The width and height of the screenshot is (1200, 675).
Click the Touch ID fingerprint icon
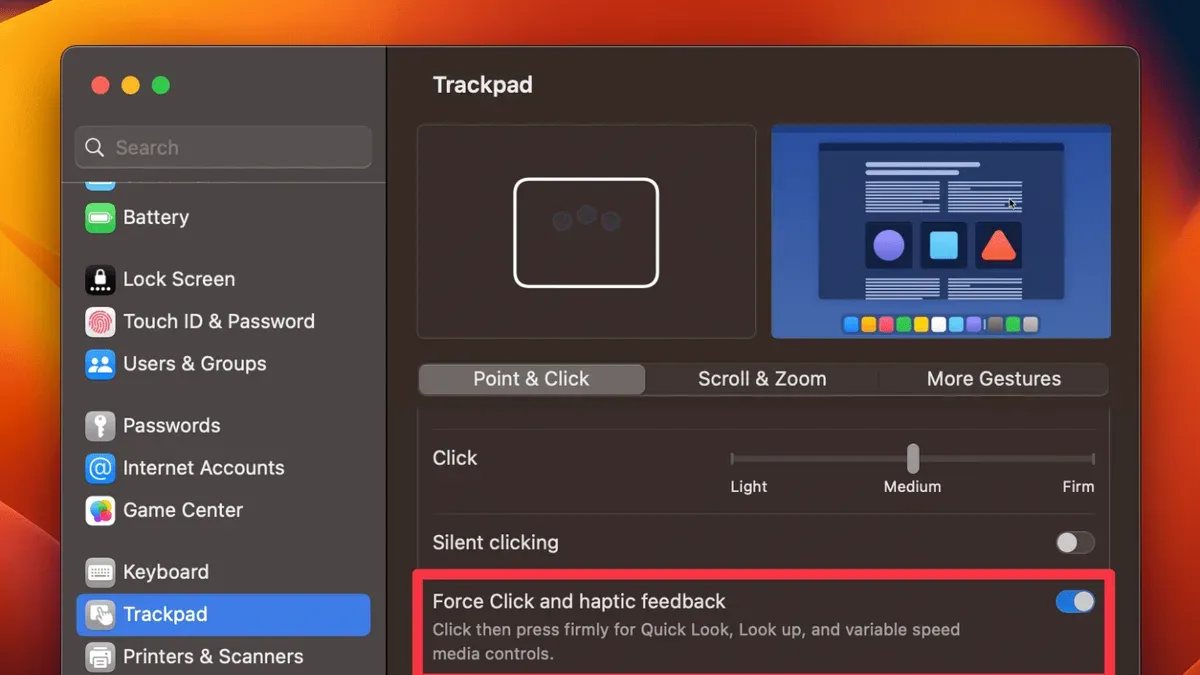[100, 321]
